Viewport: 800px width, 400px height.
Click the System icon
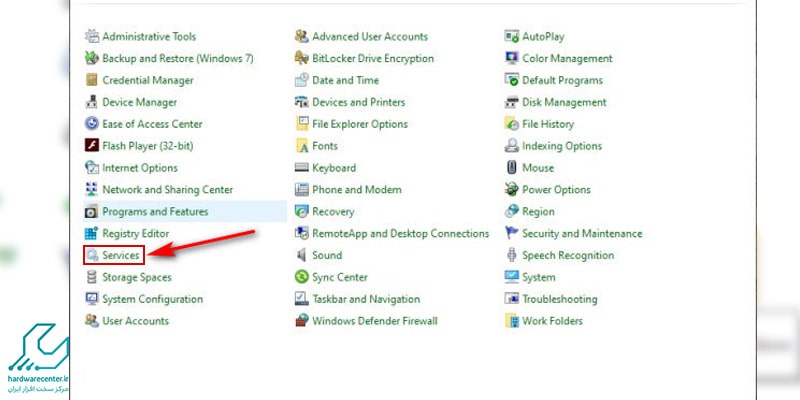point(512,277)
